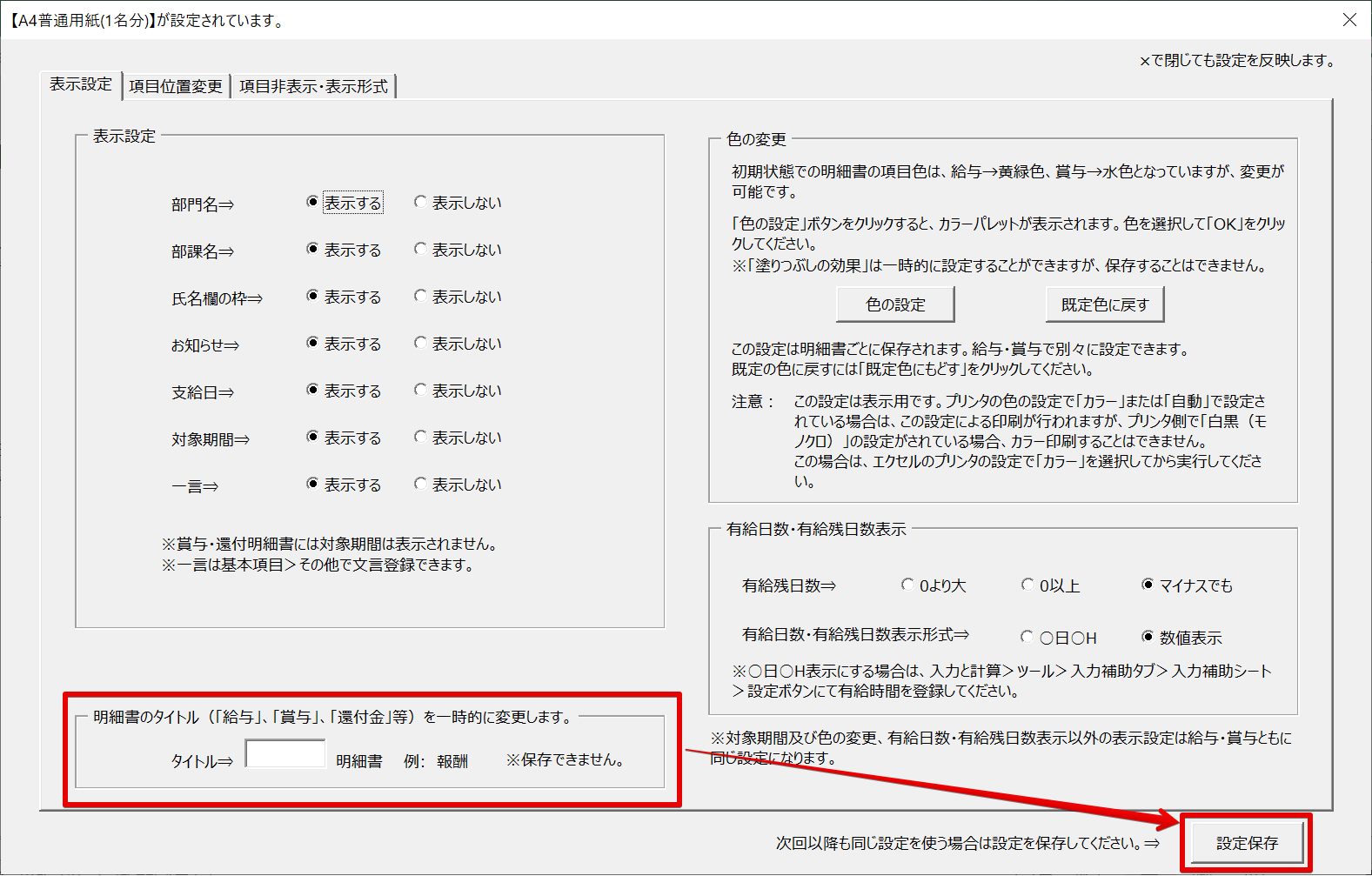Set 対象期間 to 表示しない

pyautogui.click(x=421, y=438)
